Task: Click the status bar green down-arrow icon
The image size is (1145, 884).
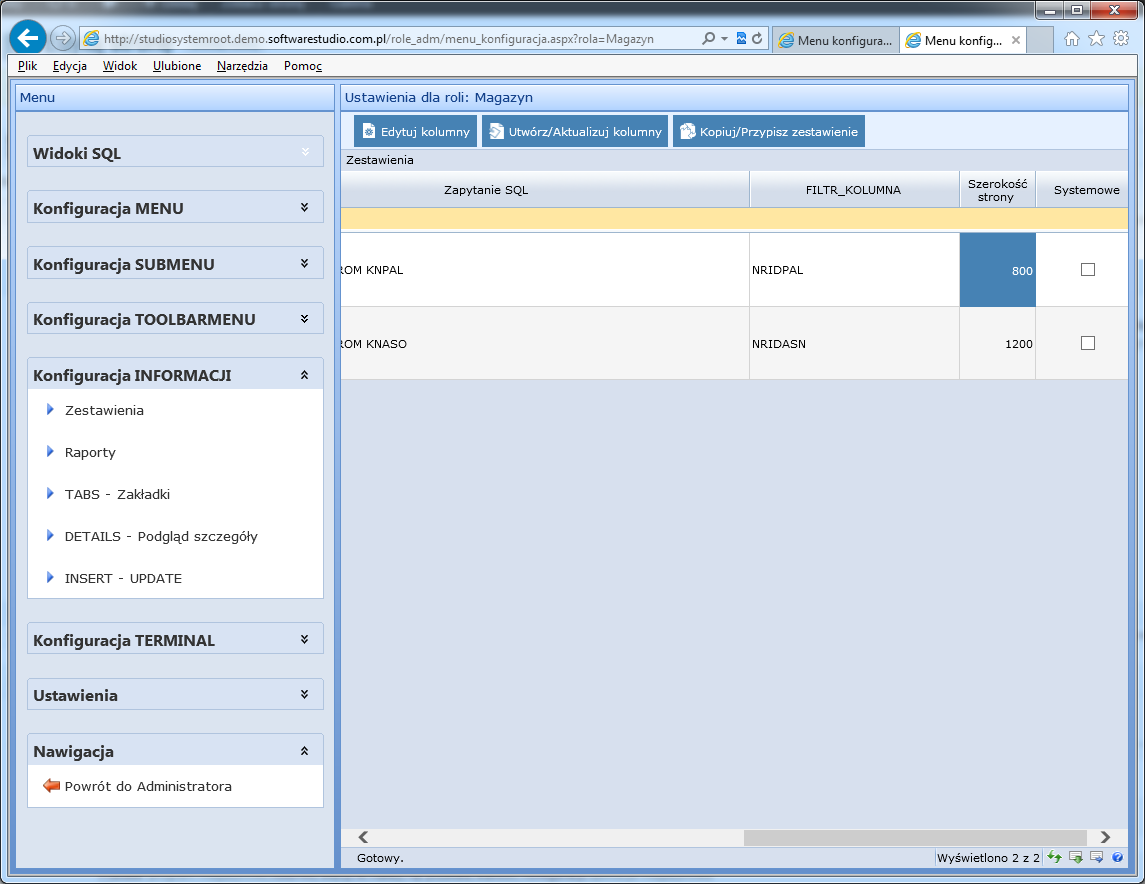Action: (x=1076, y=858)
